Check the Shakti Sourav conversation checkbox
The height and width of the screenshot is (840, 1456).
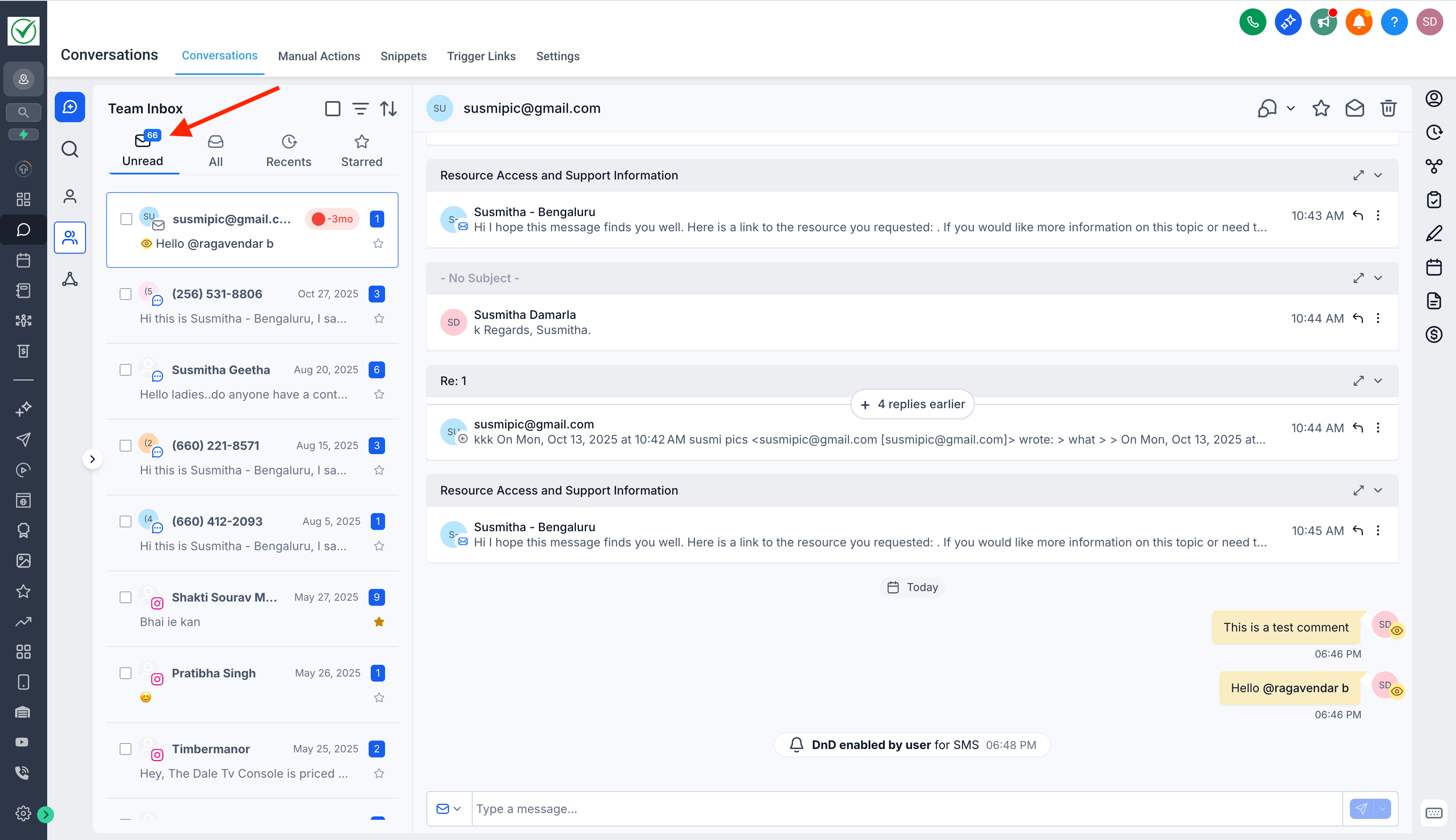click(x=125, y=598)
